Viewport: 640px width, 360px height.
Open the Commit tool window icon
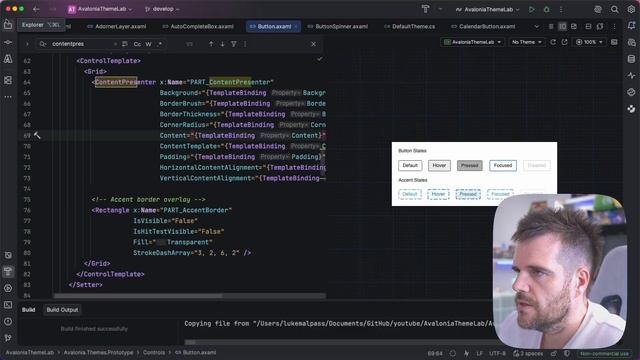pos(8,42)
